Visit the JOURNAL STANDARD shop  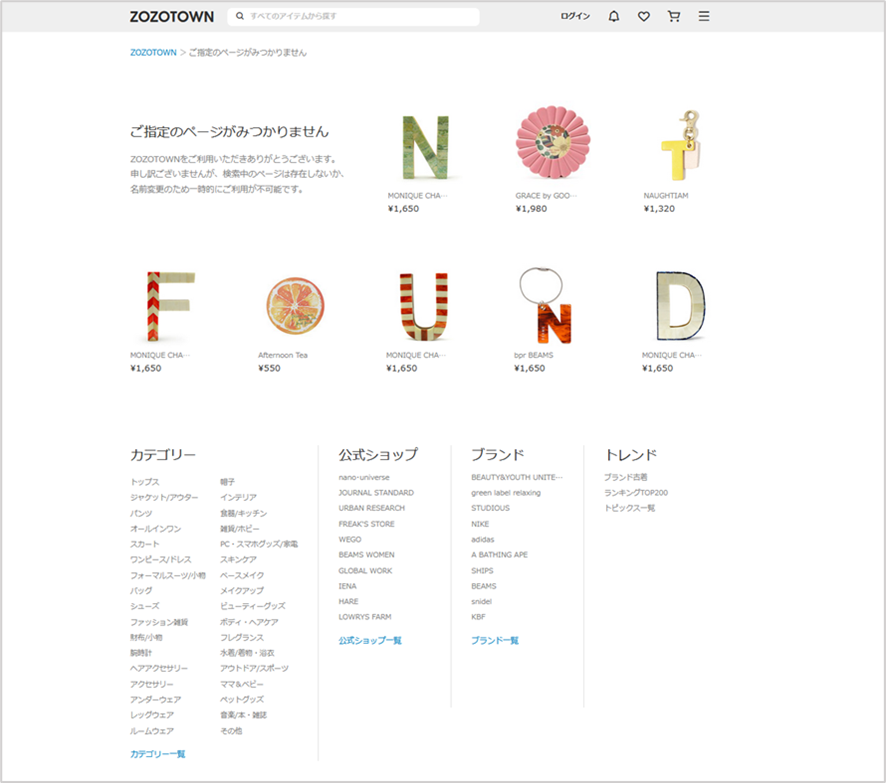[x=376, y=493]
